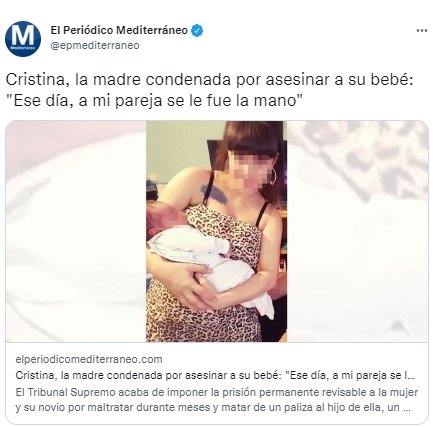The width and height of the screenshot is (438, 427).
Task: Open the elperiodicomediterraneo.com domain link
Action: point(89,360)
